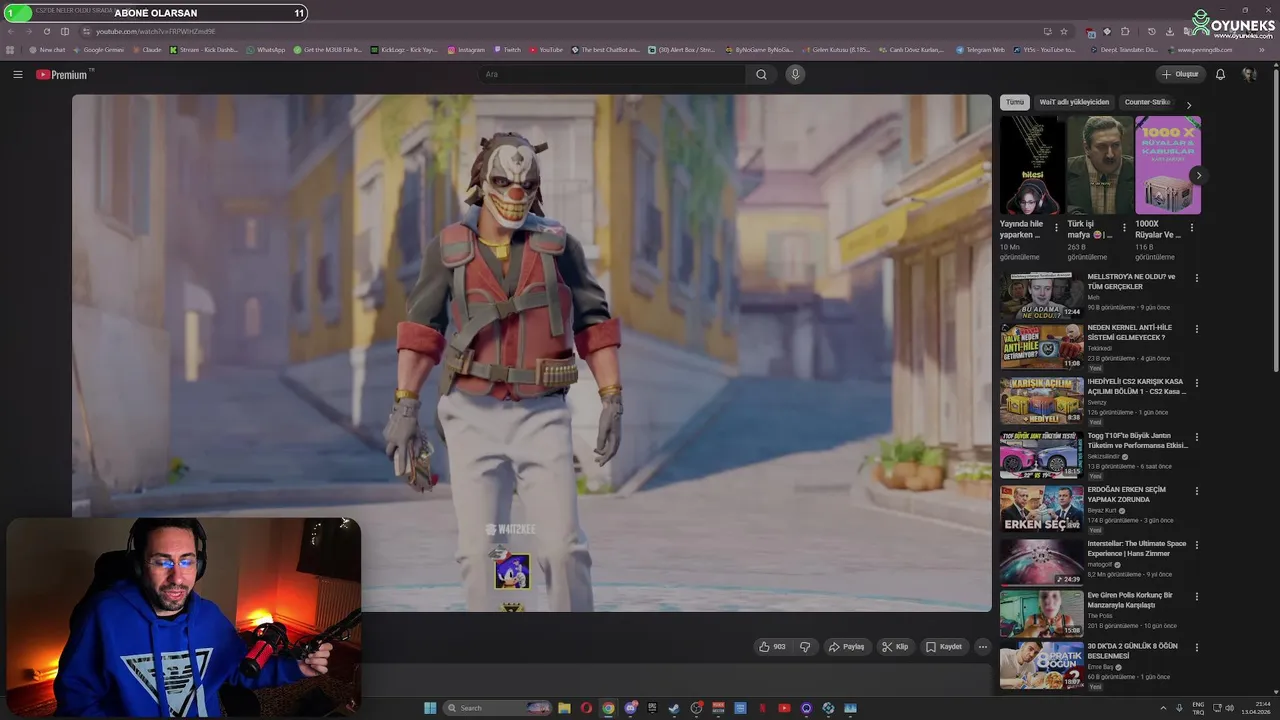The height and width of the screenshot is (720, 1280).
Task: Dislike the video with thumbs-down
Action: coord(805,647)
